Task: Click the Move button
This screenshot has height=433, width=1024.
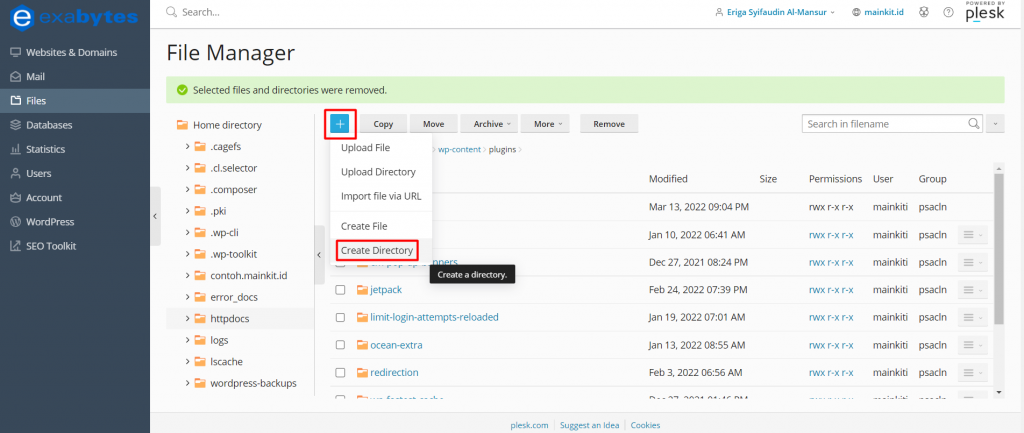Action: tap(434, 124)
